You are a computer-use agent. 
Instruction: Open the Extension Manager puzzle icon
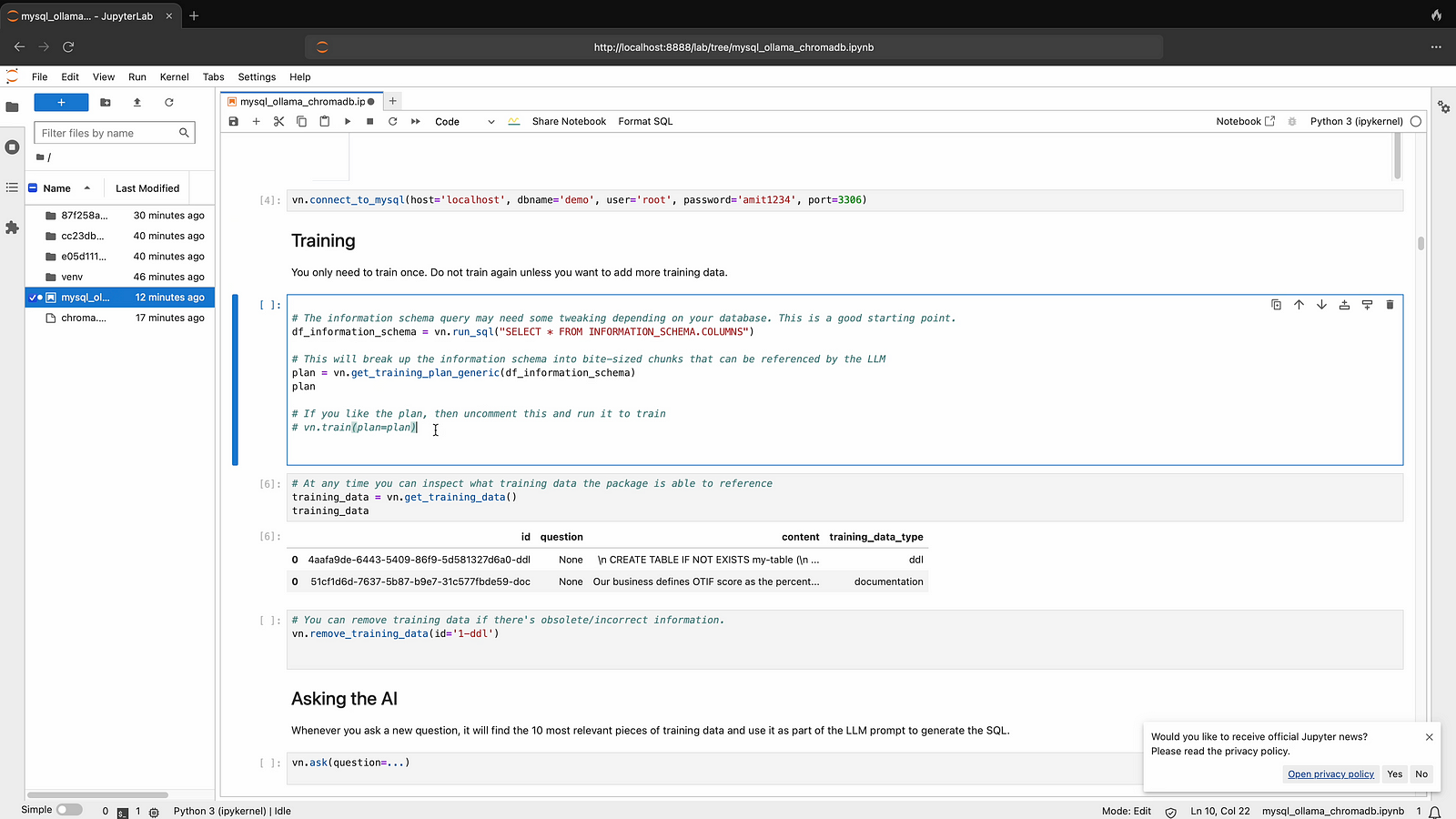(12, 227)
